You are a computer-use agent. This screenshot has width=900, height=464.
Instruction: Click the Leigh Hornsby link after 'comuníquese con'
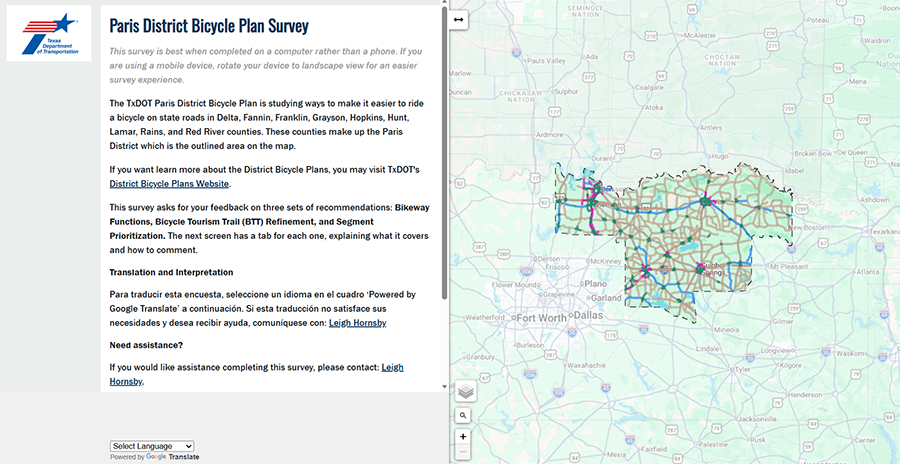pyautogui.click(x=358, y=323)
